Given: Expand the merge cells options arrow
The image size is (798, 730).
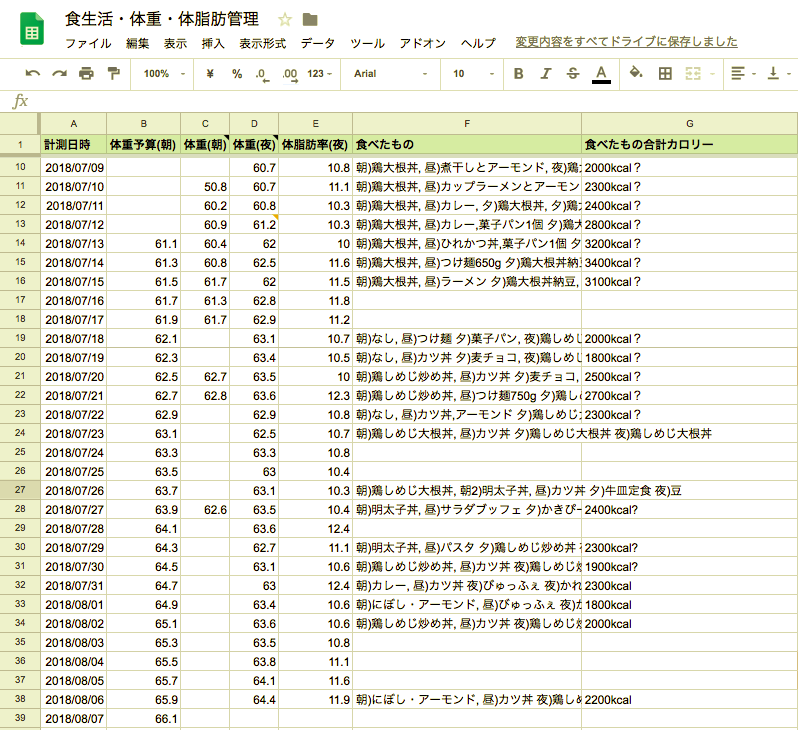Looking at the screenshot, I should (x=712, y=74).
